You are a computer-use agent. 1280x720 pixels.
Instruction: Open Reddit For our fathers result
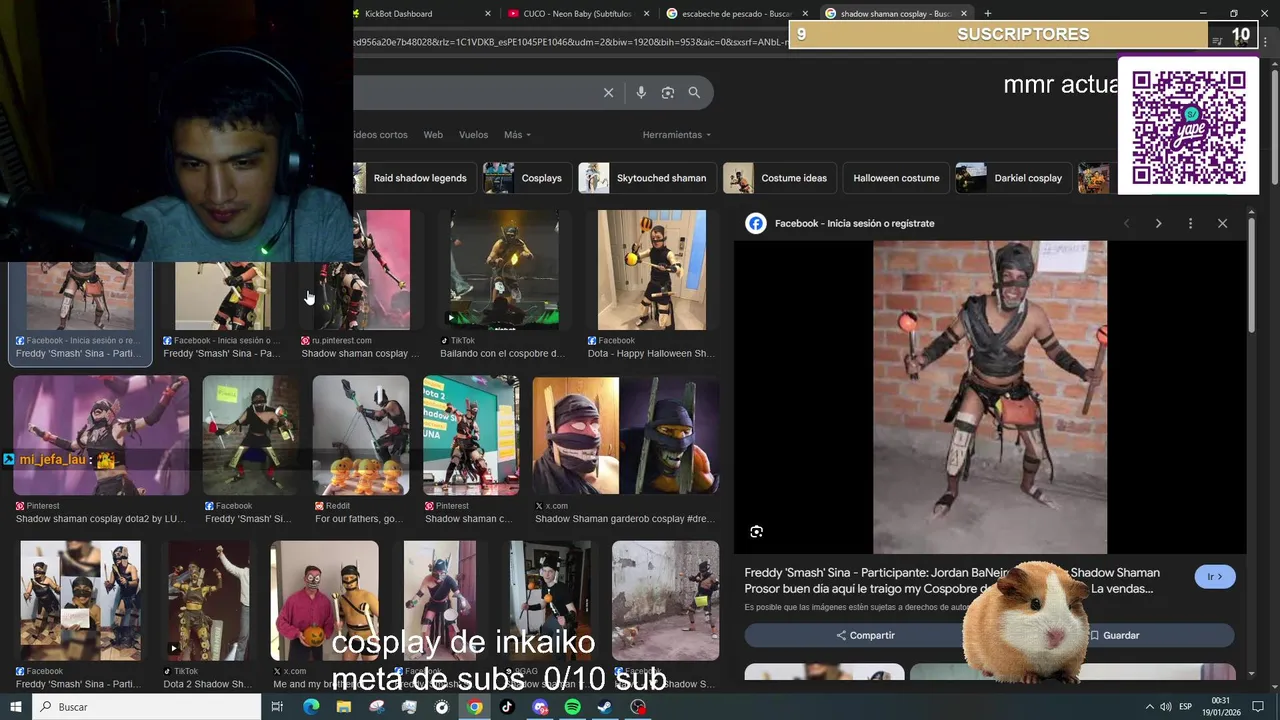[360, 451]
